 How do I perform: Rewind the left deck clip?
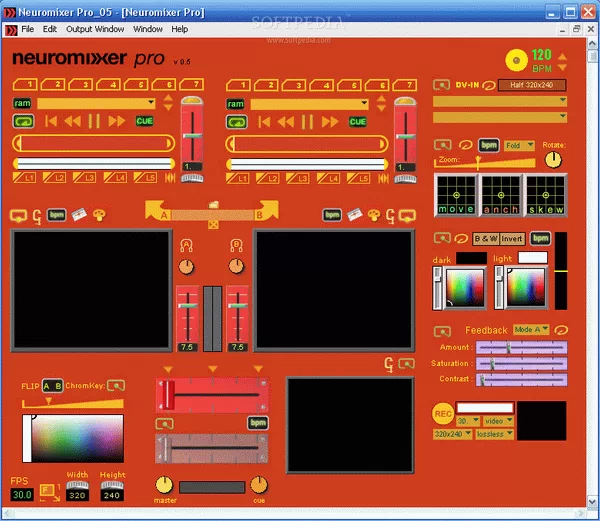pyautogui.click(x=73, y=122)
